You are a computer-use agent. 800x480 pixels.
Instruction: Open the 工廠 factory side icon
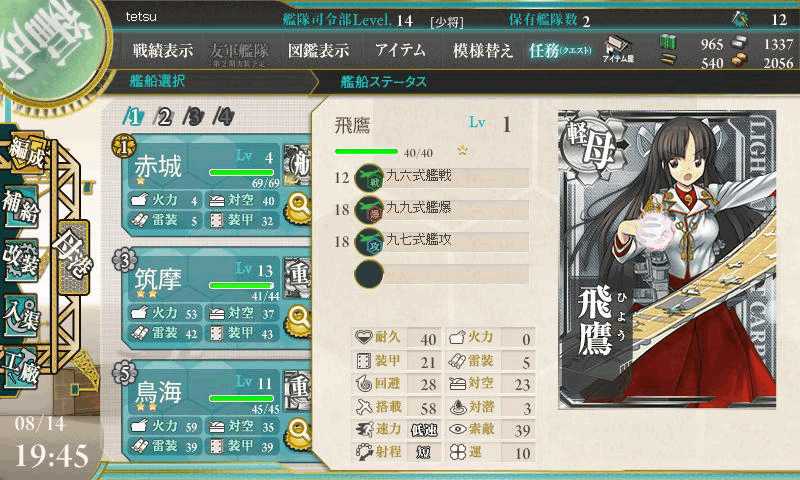21,368
